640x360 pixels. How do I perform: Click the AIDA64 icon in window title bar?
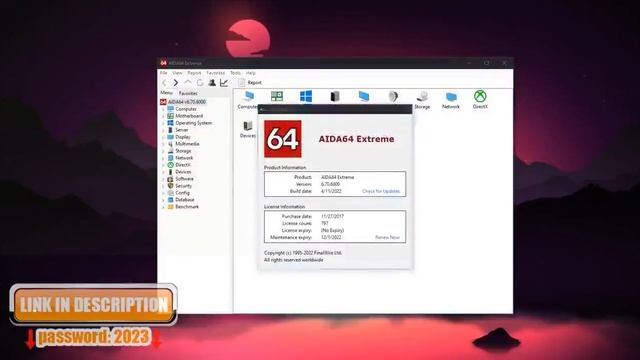(x=163, y=63)
